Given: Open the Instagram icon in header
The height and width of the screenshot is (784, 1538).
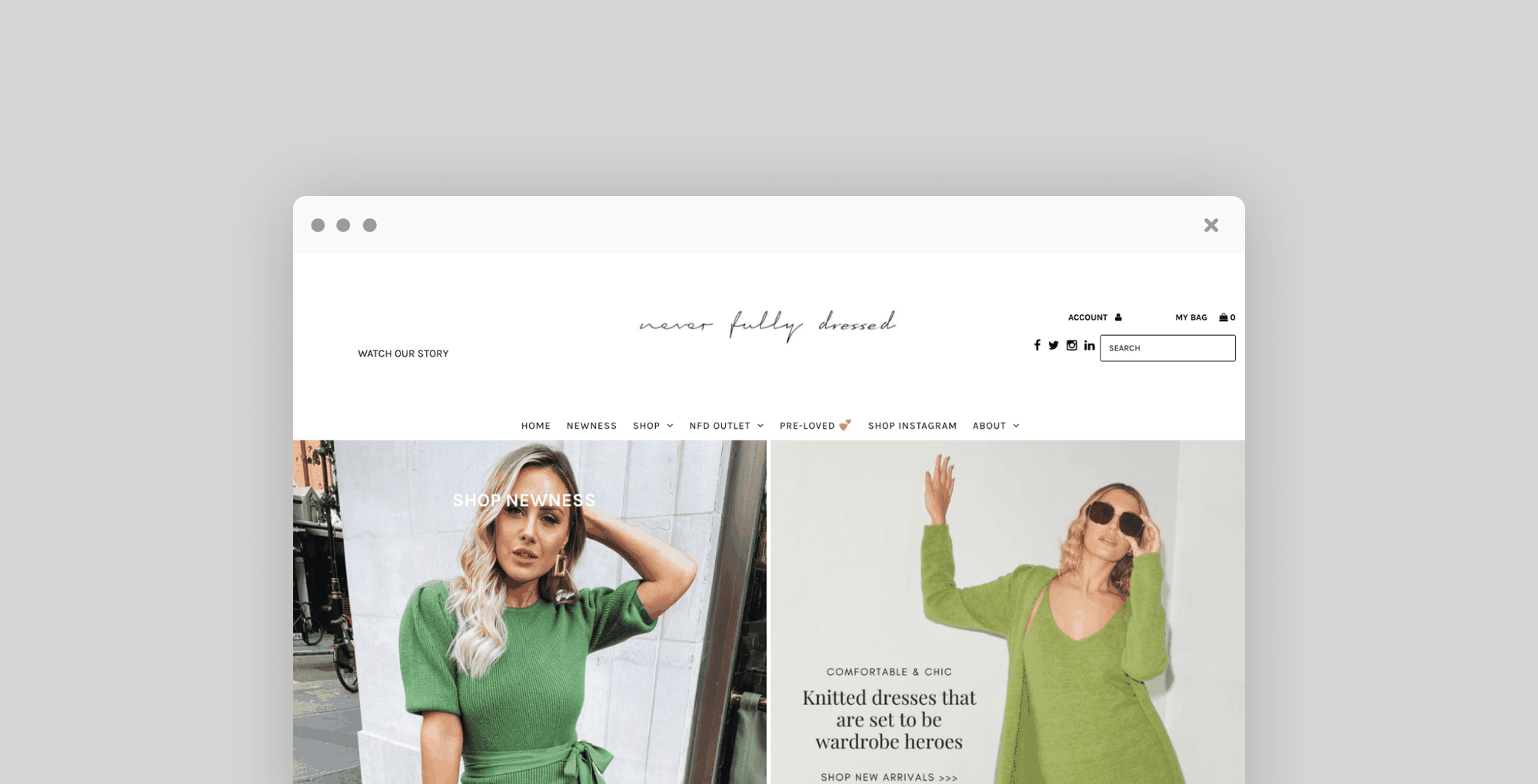Looking at the screenshot, I should coord(1072,346).
